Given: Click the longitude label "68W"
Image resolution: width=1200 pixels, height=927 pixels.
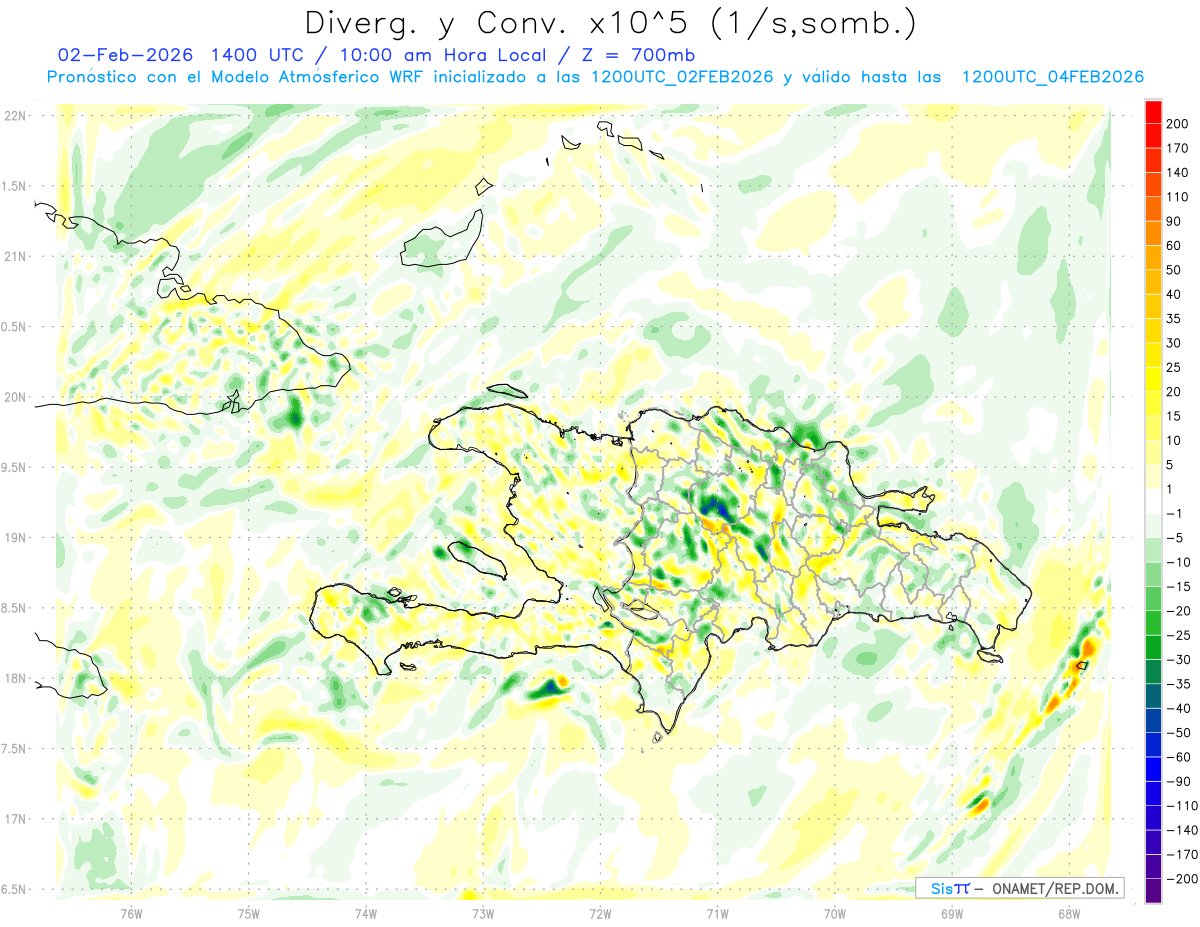Looking at the screenshot, I should click(x=1069, y=912).
